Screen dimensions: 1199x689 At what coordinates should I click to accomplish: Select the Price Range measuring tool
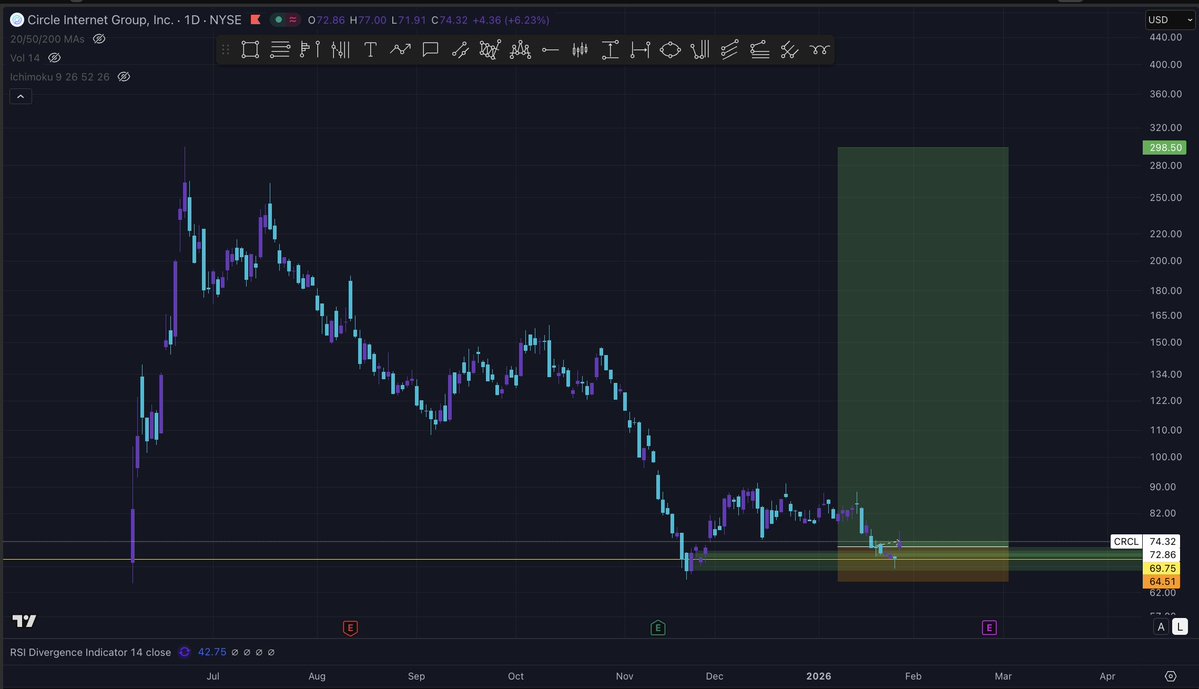tap(610, 50)
